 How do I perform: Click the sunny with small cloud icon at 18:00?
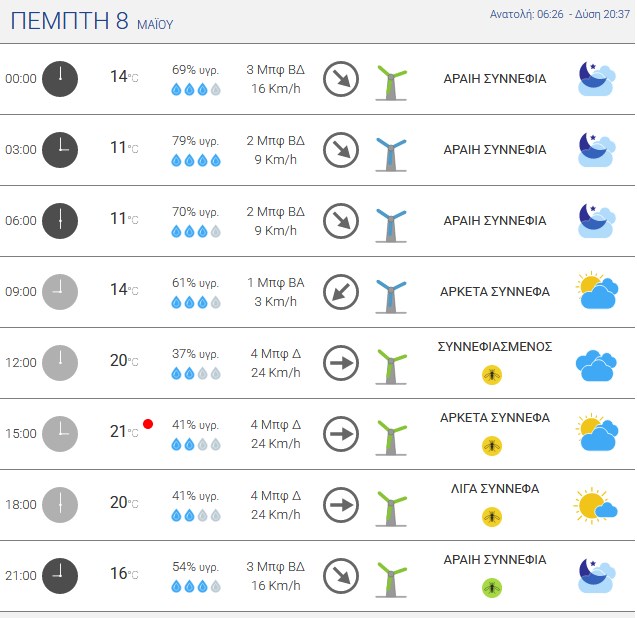tap(596, 505)
